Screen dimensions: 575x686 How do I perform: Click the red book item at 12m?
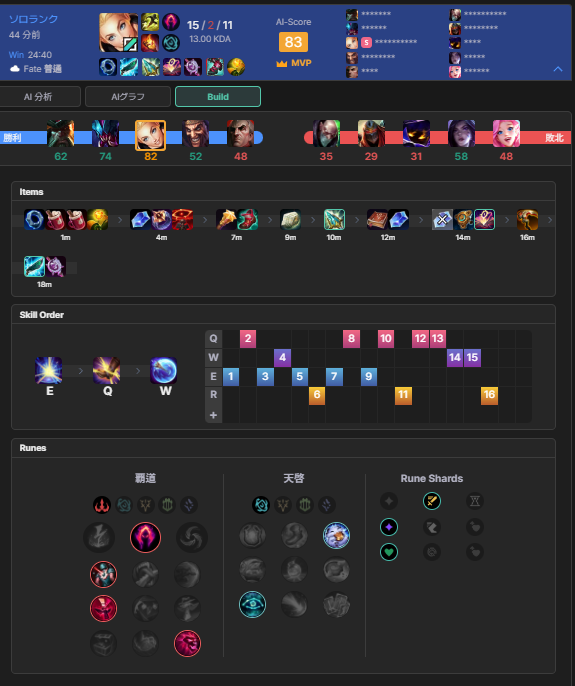(377, 220)
